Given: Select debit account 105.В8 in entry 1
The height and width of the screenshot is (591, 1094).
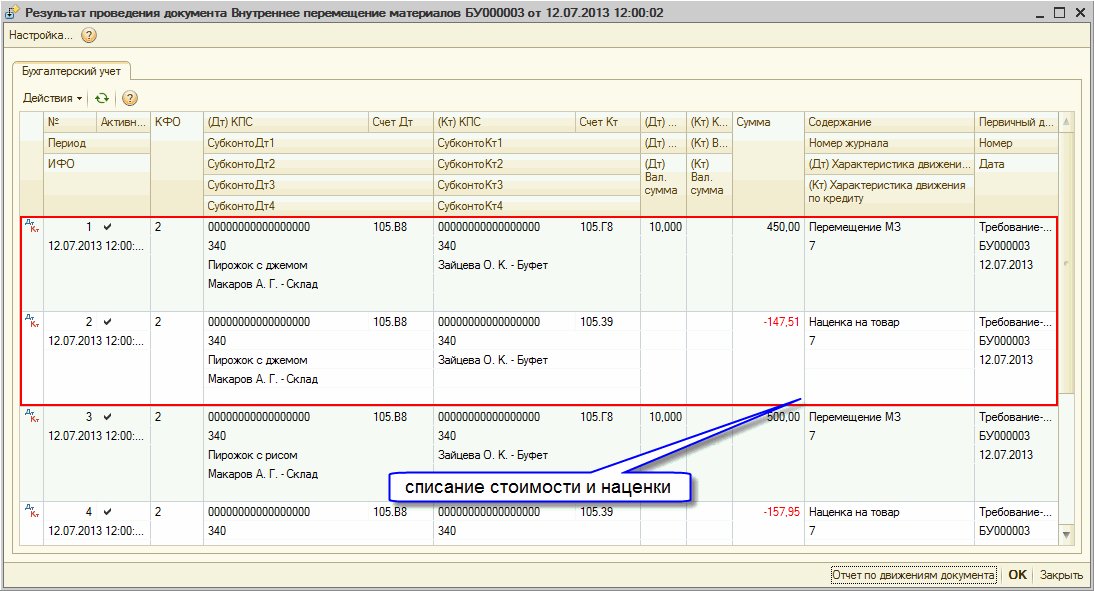Looking at the screenshot, I should tap(390, 227).
